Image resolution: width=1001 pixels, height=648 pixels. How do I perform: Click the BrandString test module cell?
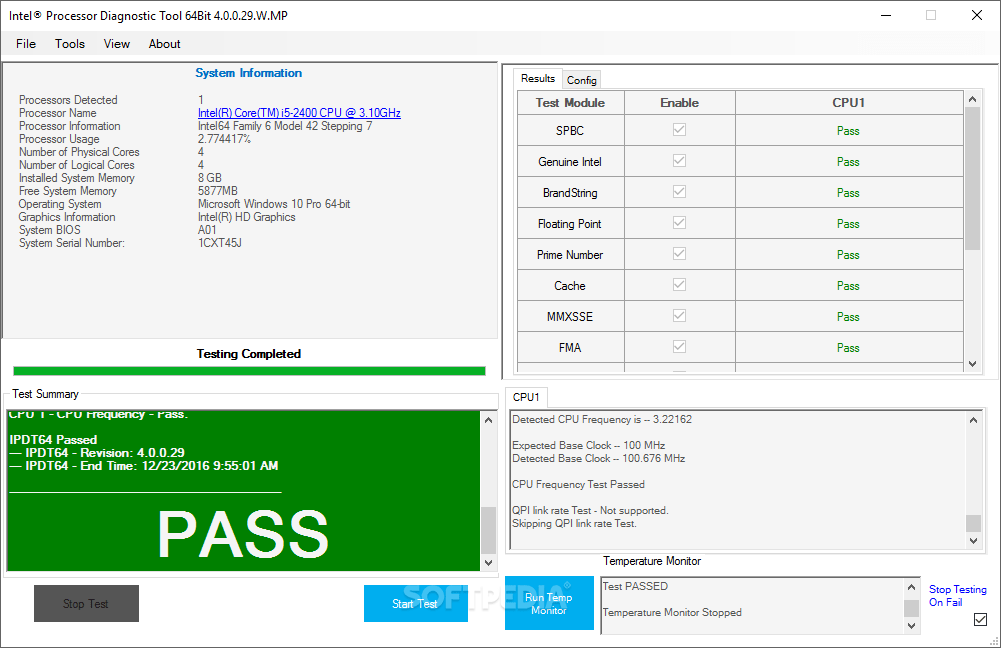point(570,193)
